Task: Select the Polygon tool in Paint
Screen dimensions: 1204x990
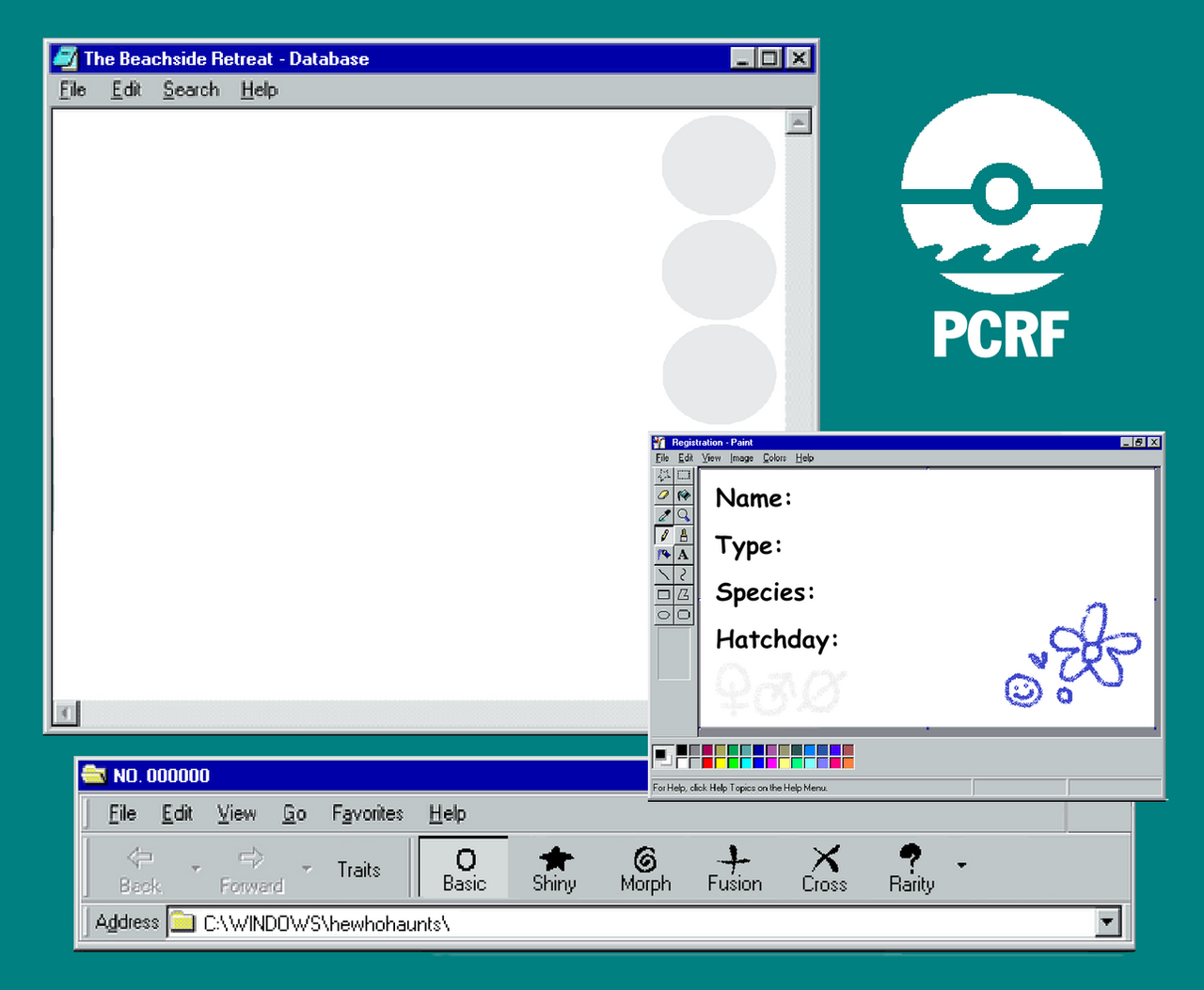Action: point(684,594)
